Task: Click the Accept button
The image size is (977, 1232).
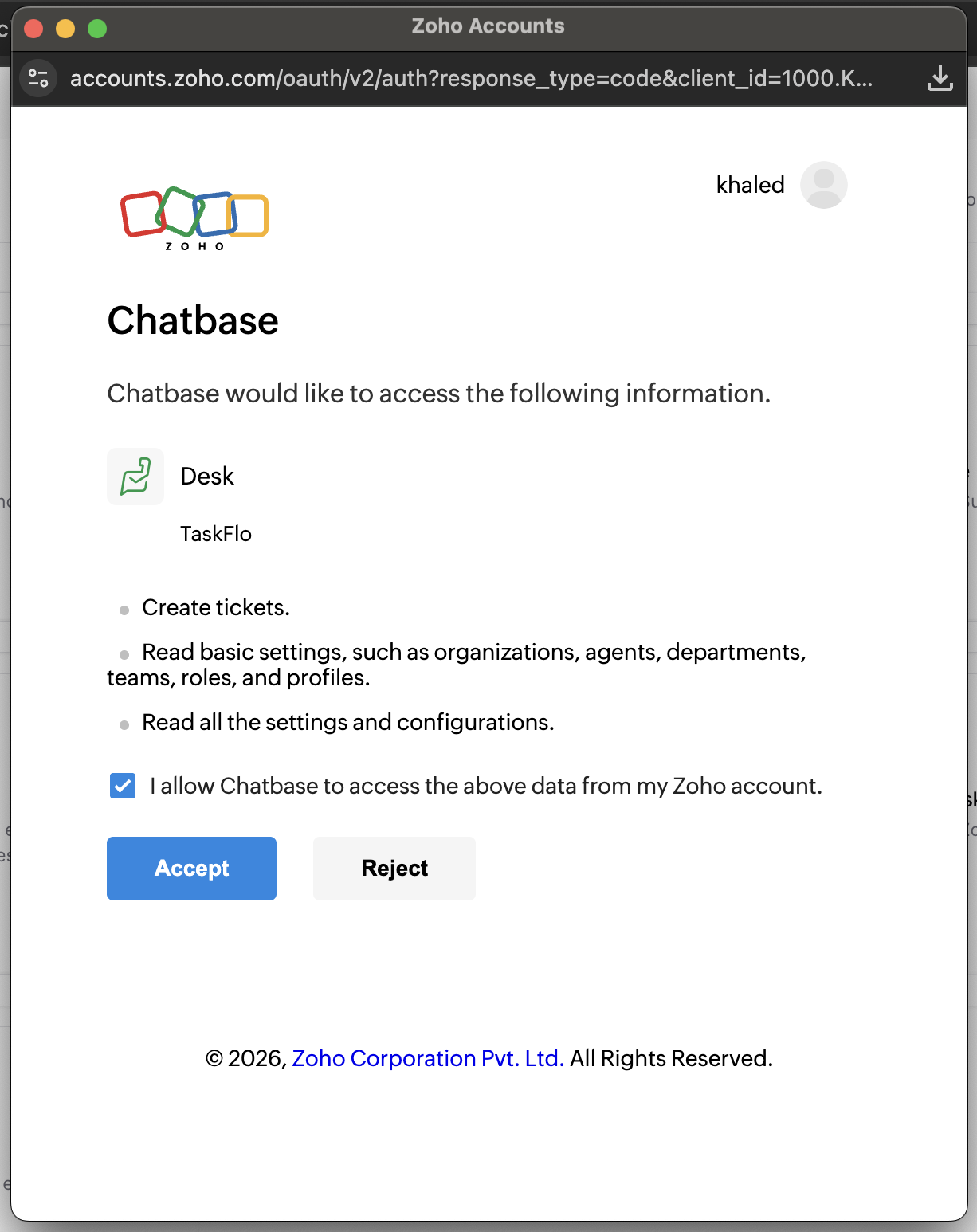Action: pyautogui.click(x=191, y=869)
